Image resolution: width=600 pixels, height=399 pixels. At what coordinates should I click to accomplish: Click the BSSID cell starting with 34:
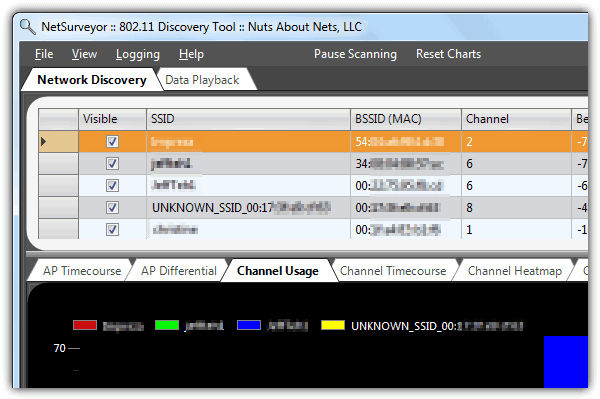pyautogui.click(x=406, y=164)
